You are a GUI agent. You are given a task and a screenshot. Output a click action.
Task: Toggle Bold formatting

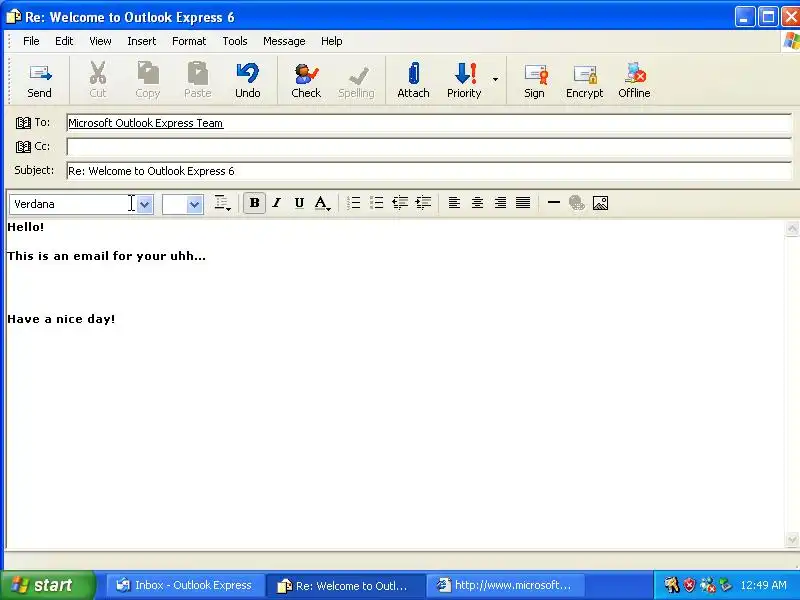(254, 203)
